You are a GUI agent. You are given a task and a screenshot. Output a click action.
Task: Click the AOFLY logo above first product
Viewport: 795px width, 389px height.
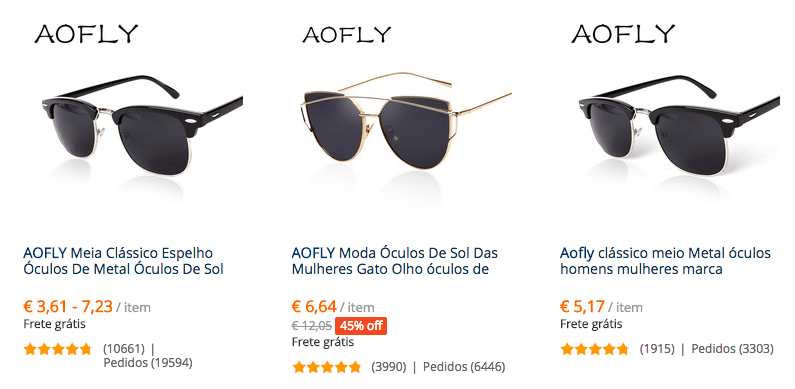point(86,34)
